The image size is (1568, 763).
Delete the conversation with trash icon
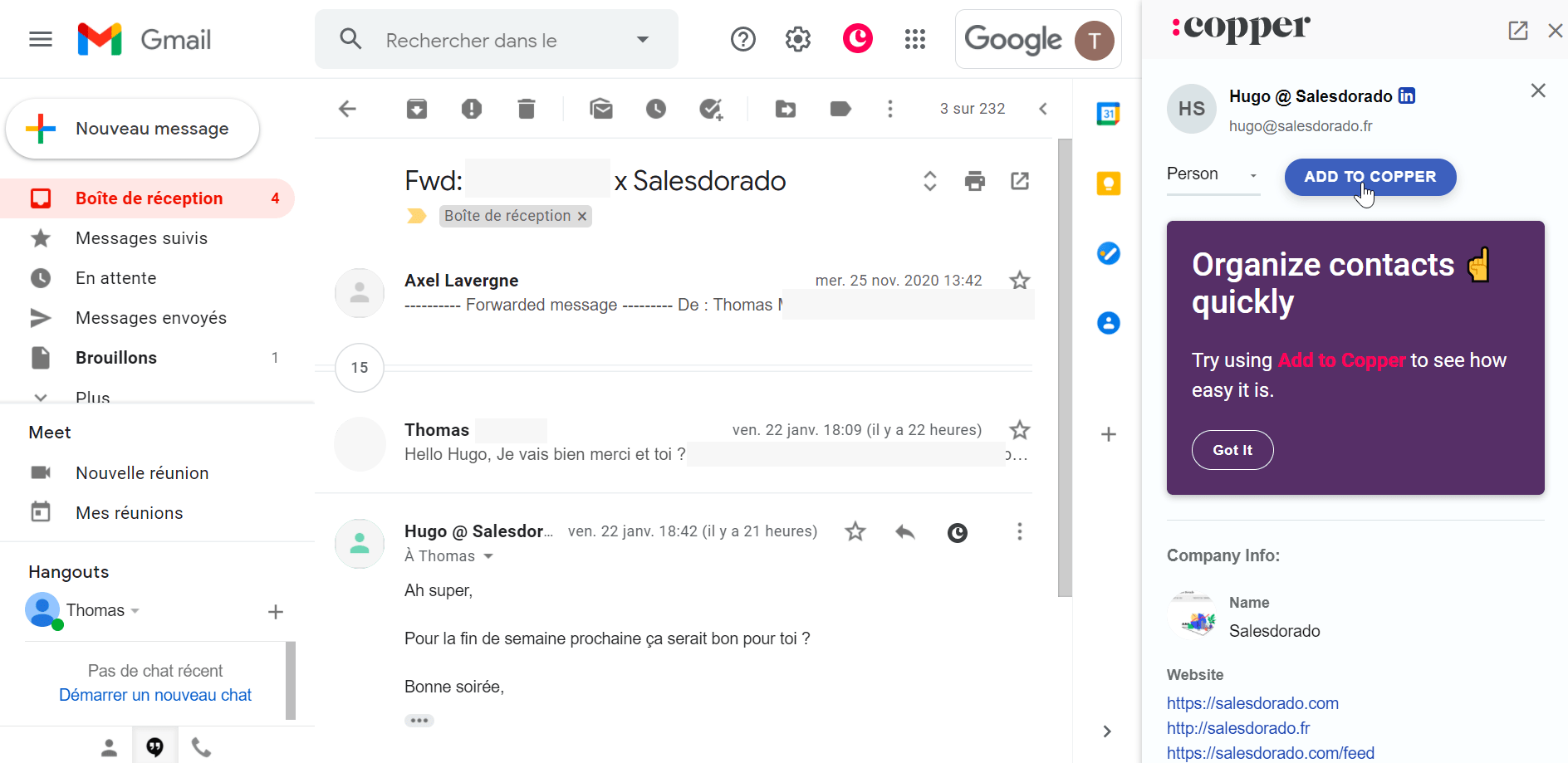(x=527, y=109)
